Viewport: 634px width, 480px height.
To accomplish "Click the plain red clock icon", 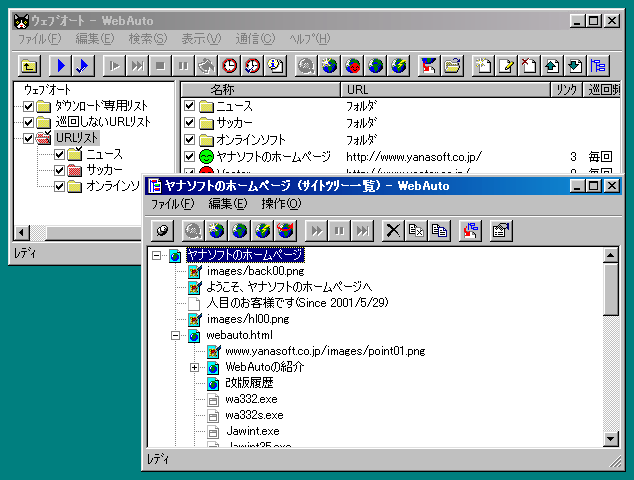I will 230,66.
